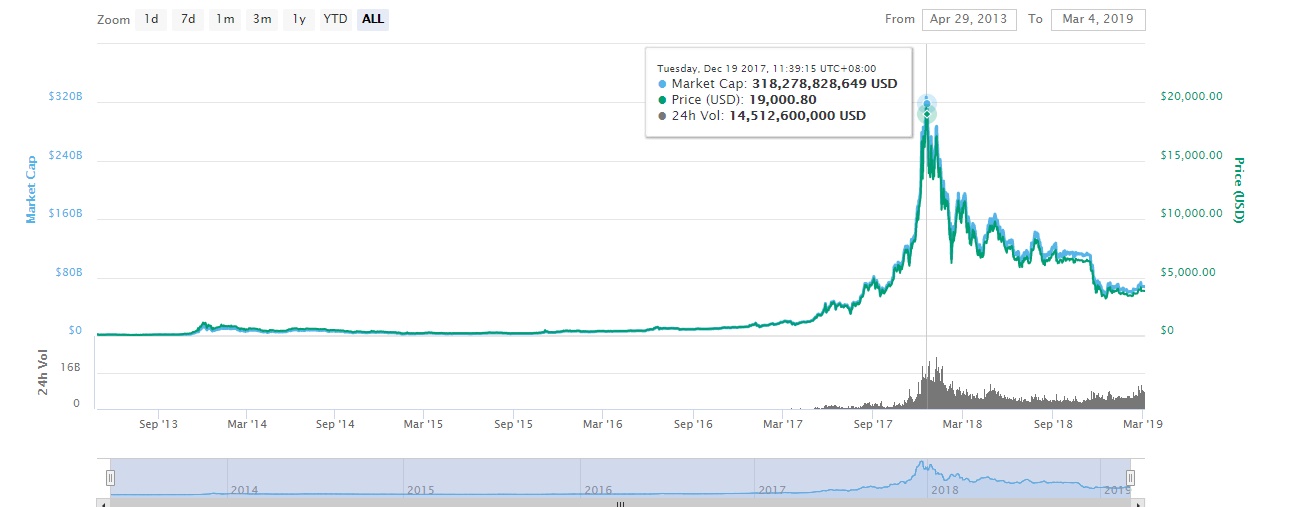Screen dimensions: 1314x507
Task: Click the Zoom label beside the range buttons
Action: coord(113,20)
